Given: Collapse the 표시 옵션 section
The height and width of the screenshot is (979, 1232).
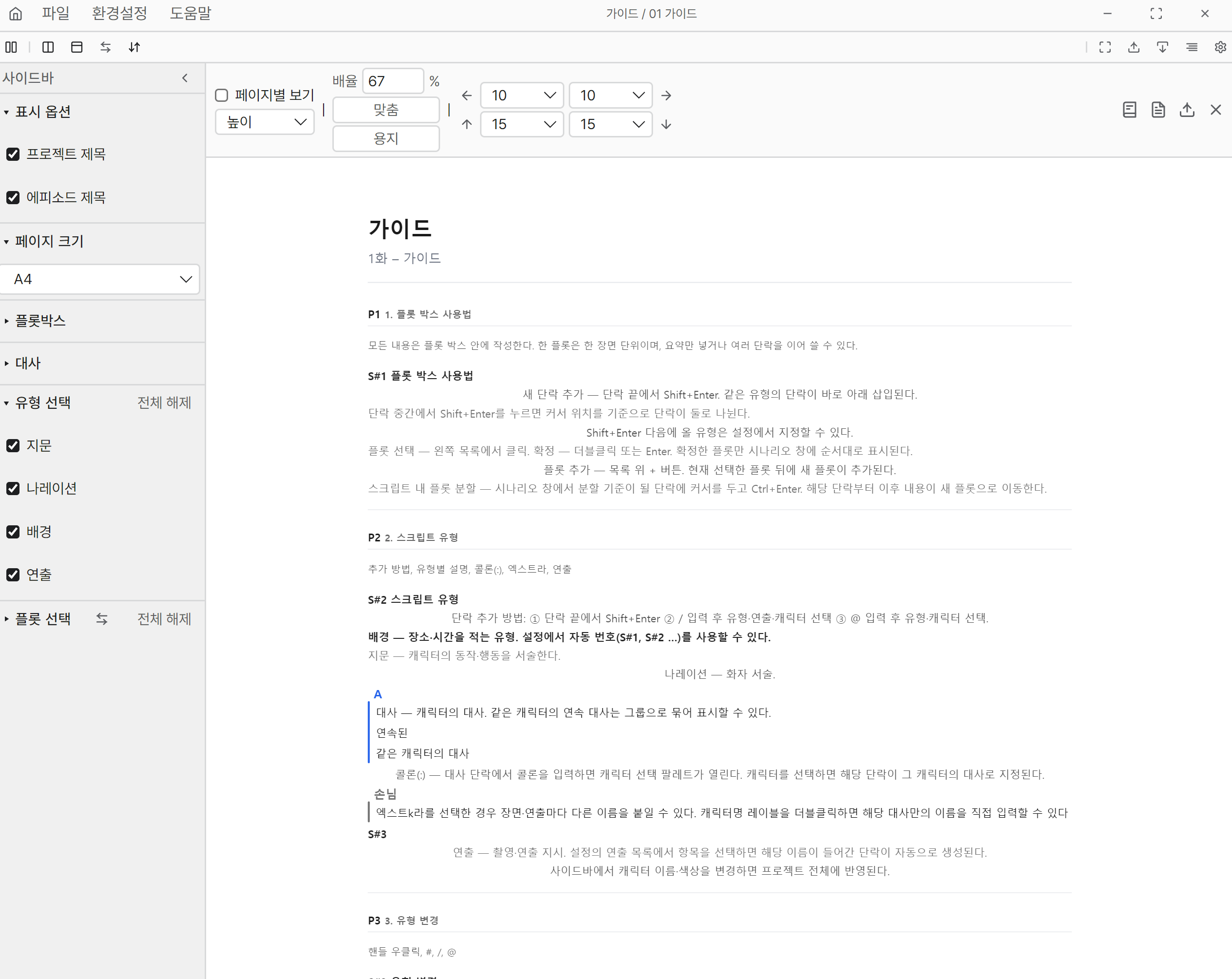Looking at the screenshot, I should 37,112.
